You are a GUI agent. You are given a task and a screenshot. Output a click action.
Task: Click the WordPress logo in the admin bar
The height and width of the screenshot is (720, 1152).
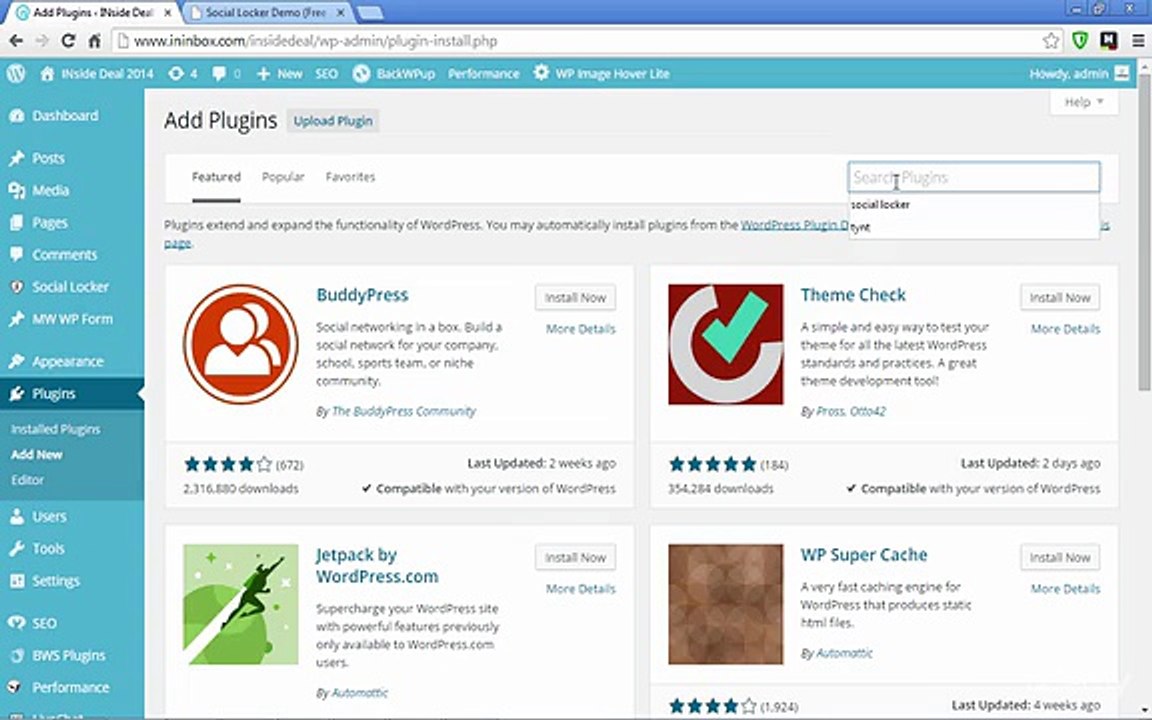tap(16, 73)
